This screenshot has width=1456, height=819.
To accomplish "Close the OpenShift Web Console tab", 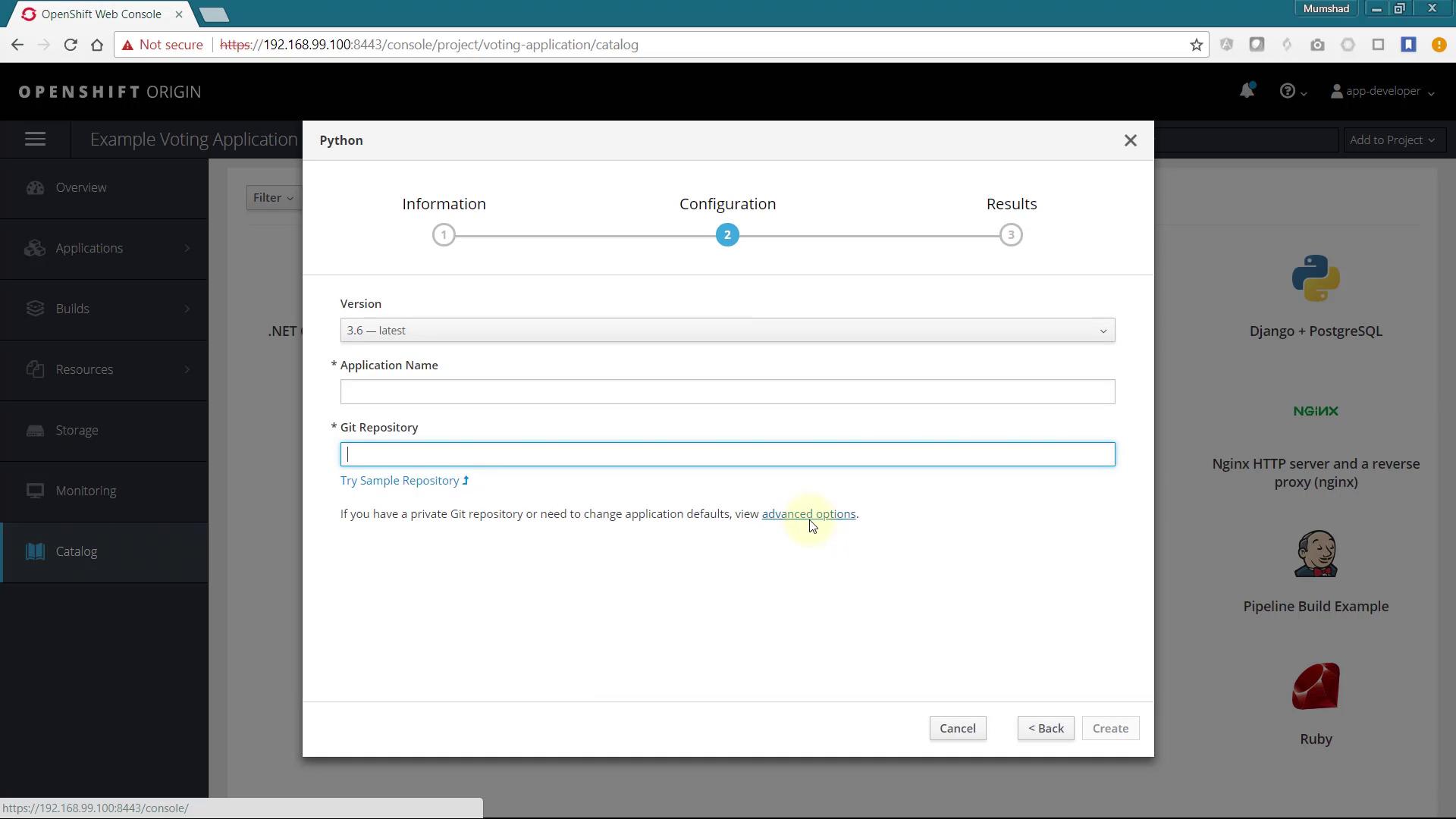I will (x=179, y=14).
